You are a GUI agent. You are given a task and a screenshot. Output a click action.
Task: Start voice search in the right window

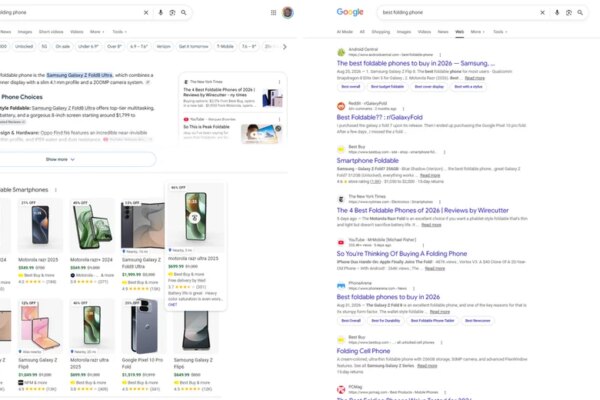point(557,13)
